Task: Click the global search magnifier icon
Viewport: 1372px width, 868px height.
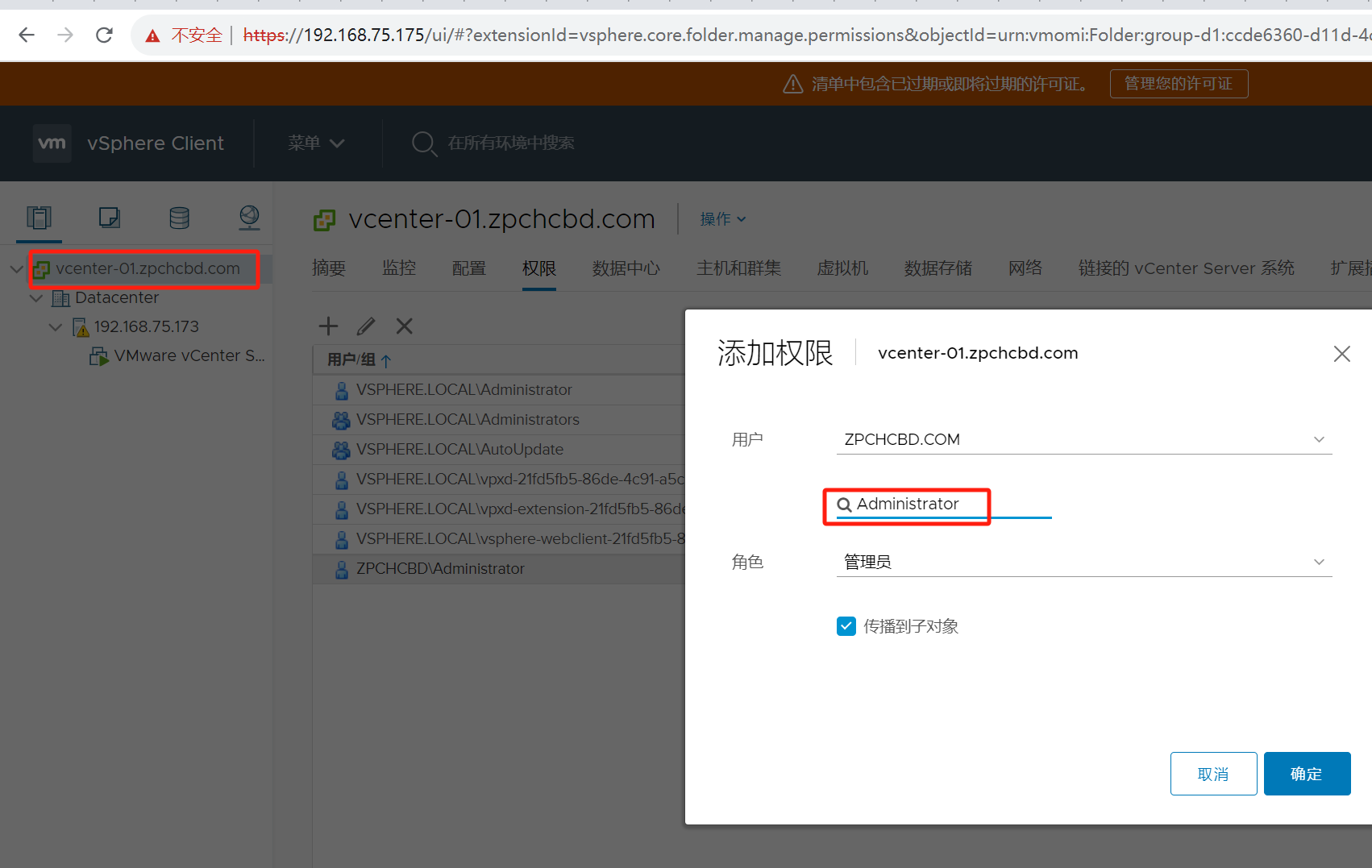Action: pos(424,143)
